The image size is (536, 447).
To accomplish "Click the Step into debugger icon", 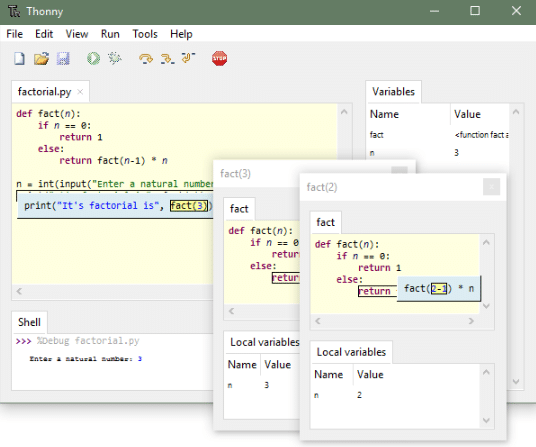I will tap(168, 58).
